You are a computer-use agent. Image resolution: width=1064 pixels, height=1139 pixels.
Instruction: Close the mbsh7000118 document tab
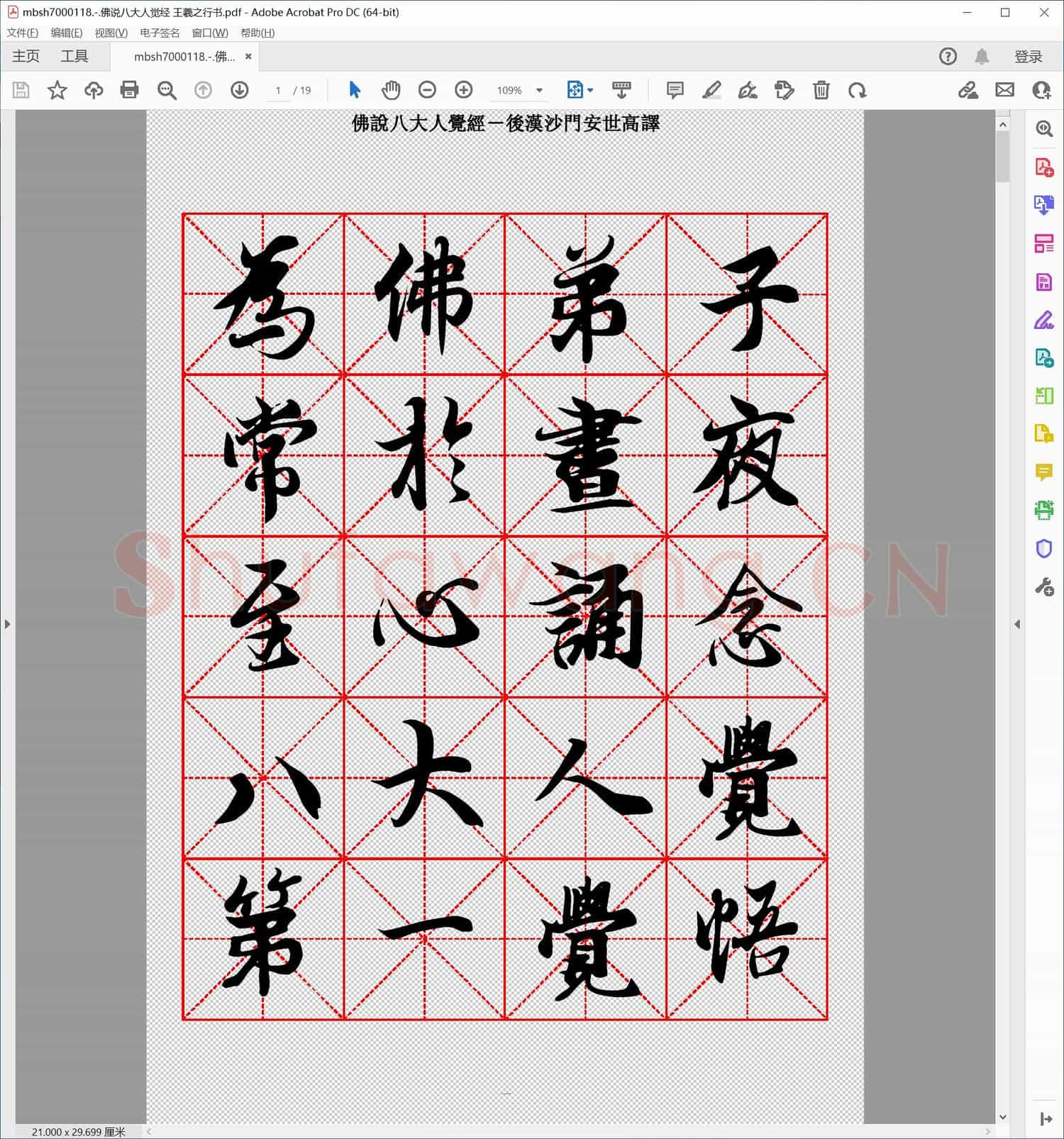pyautogui.click(x=248, y=57)
